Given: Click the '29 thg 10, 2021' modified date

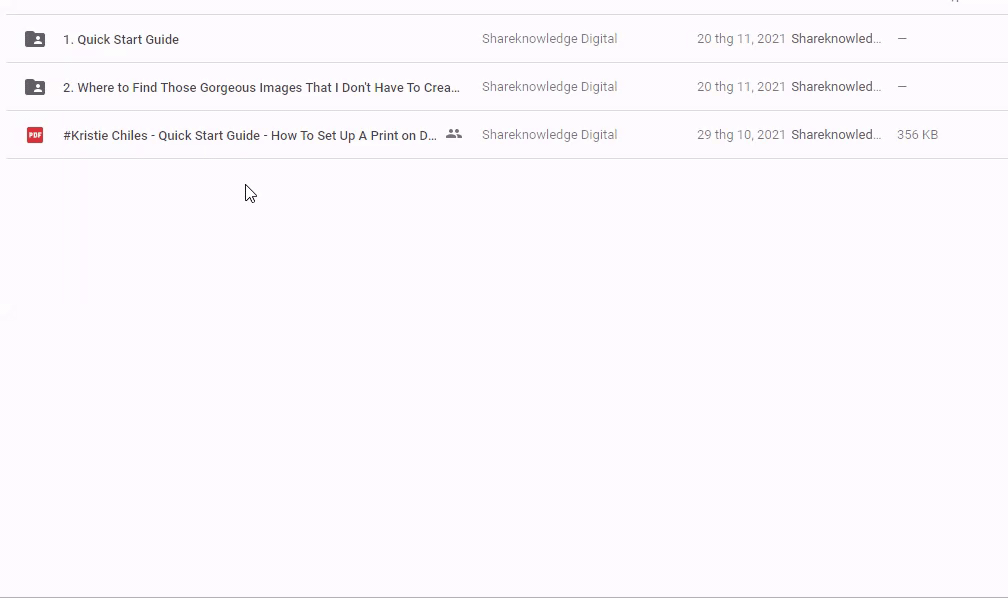Looking at the screenshot, I should coord(741,135).
